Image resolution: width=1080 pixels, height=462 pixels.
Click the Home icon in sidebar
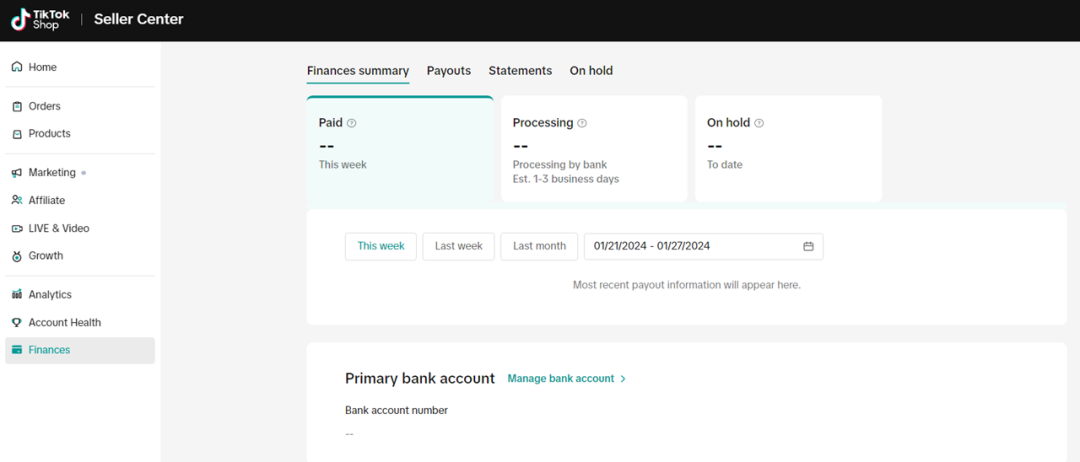click(x=17, y=67)
